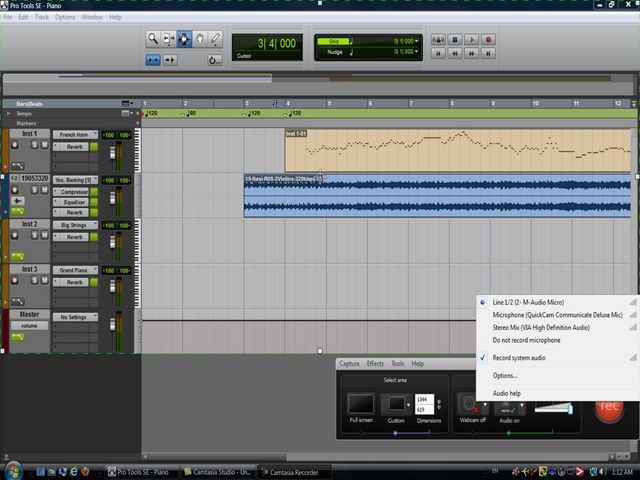The image size is (640, 480).
Task: Click the Compressor insert button
Action: coord(74,191)
